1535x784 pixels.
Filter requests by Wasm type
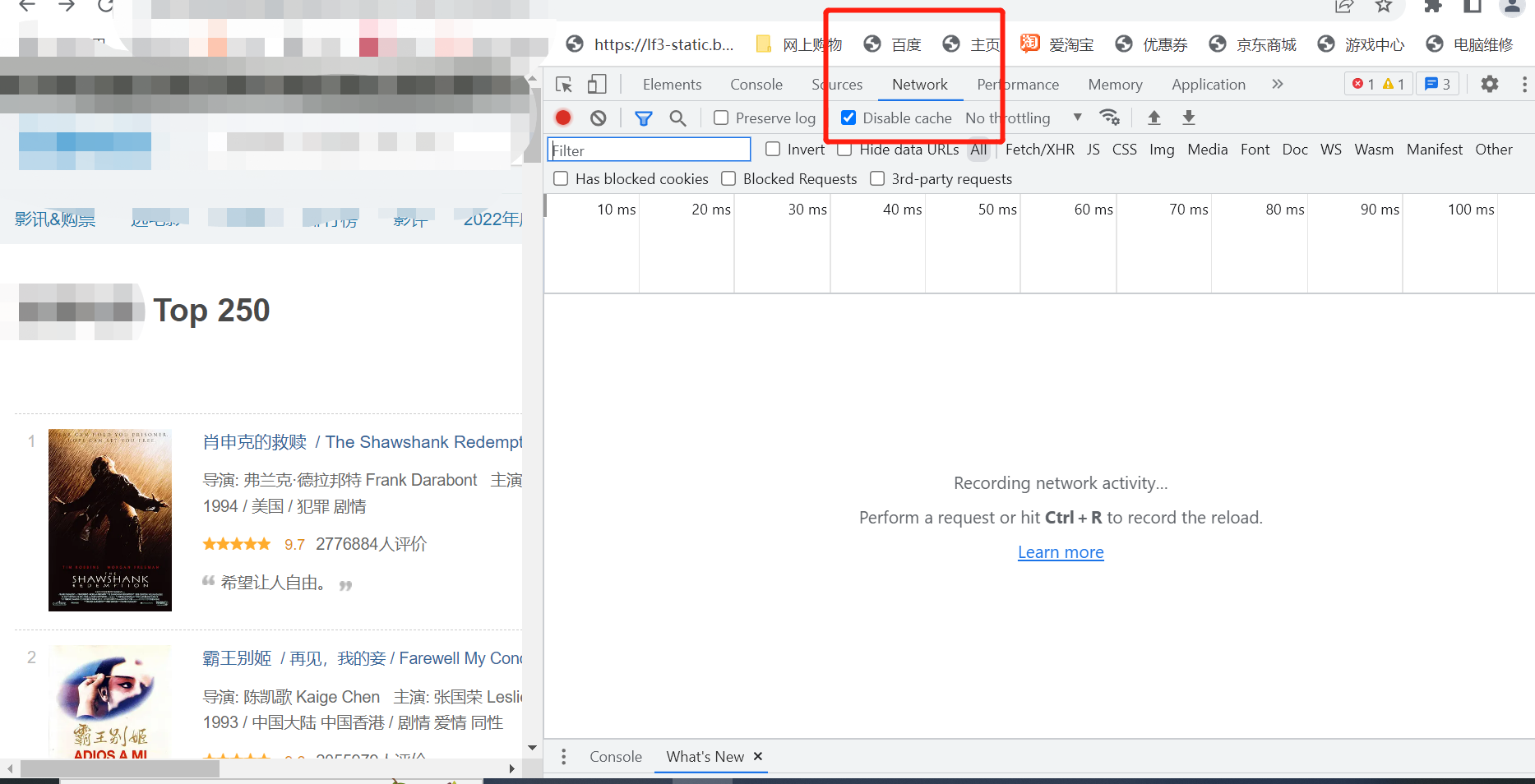tap(1374, 150)
